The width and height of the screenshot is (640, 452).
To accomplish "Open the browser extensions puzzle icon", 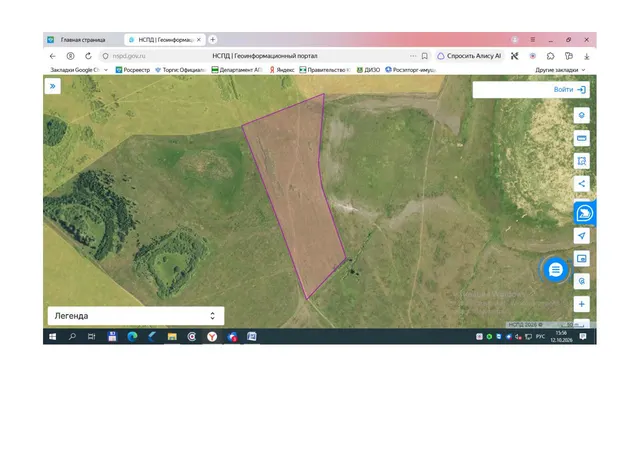I will [x=550, y=56].
